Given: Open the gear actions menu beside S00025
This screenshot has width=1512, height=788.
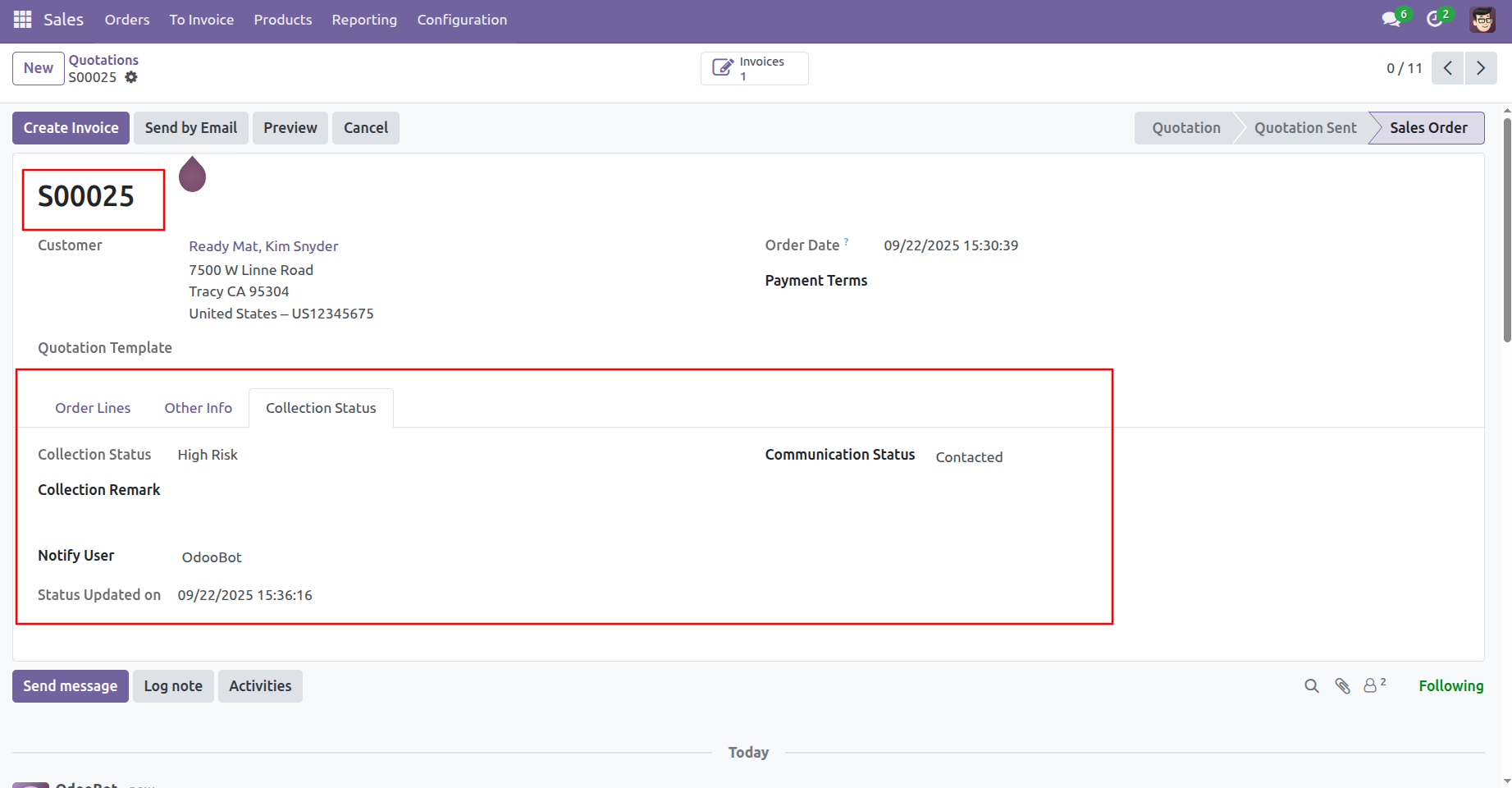Looking at the screenshot, I should (x=131, y=77).
